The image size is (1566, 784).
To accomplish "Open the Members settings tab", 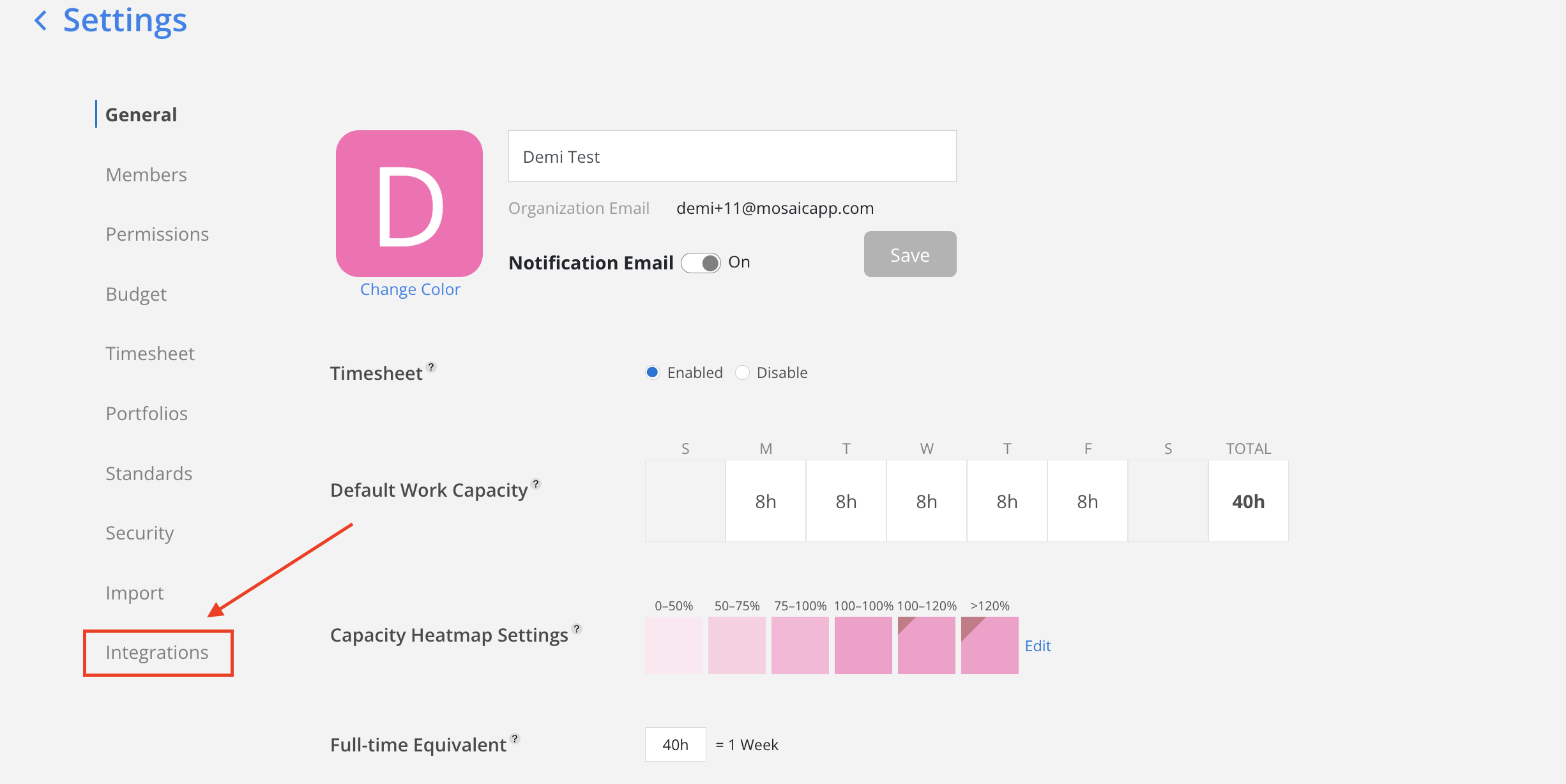I will click(146, 175).
